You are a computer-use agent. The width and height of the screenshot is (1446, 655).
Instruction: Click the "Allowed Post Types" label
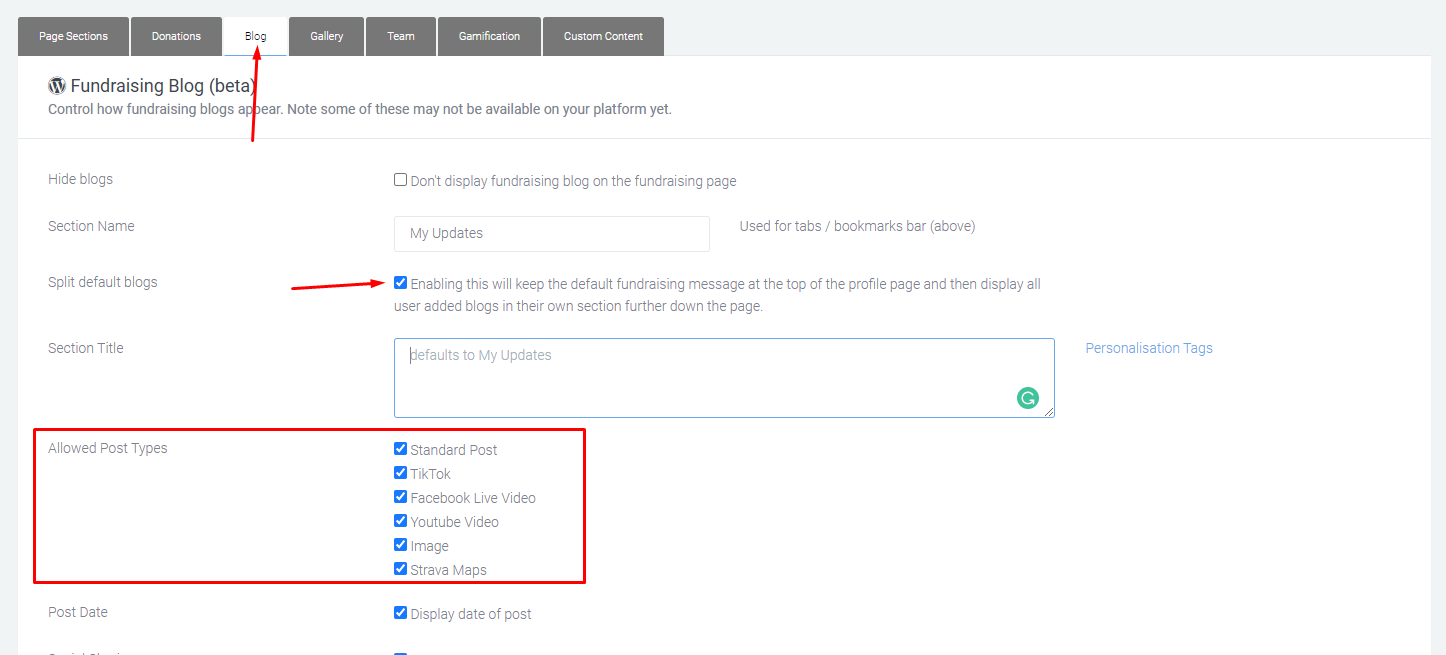[108, 448]
